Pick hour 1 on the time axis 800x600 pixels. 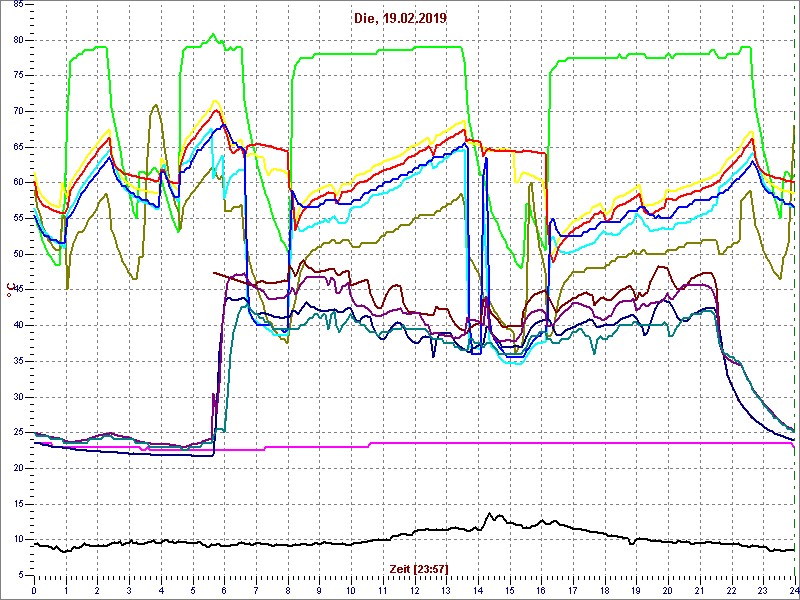click(66, 590)
